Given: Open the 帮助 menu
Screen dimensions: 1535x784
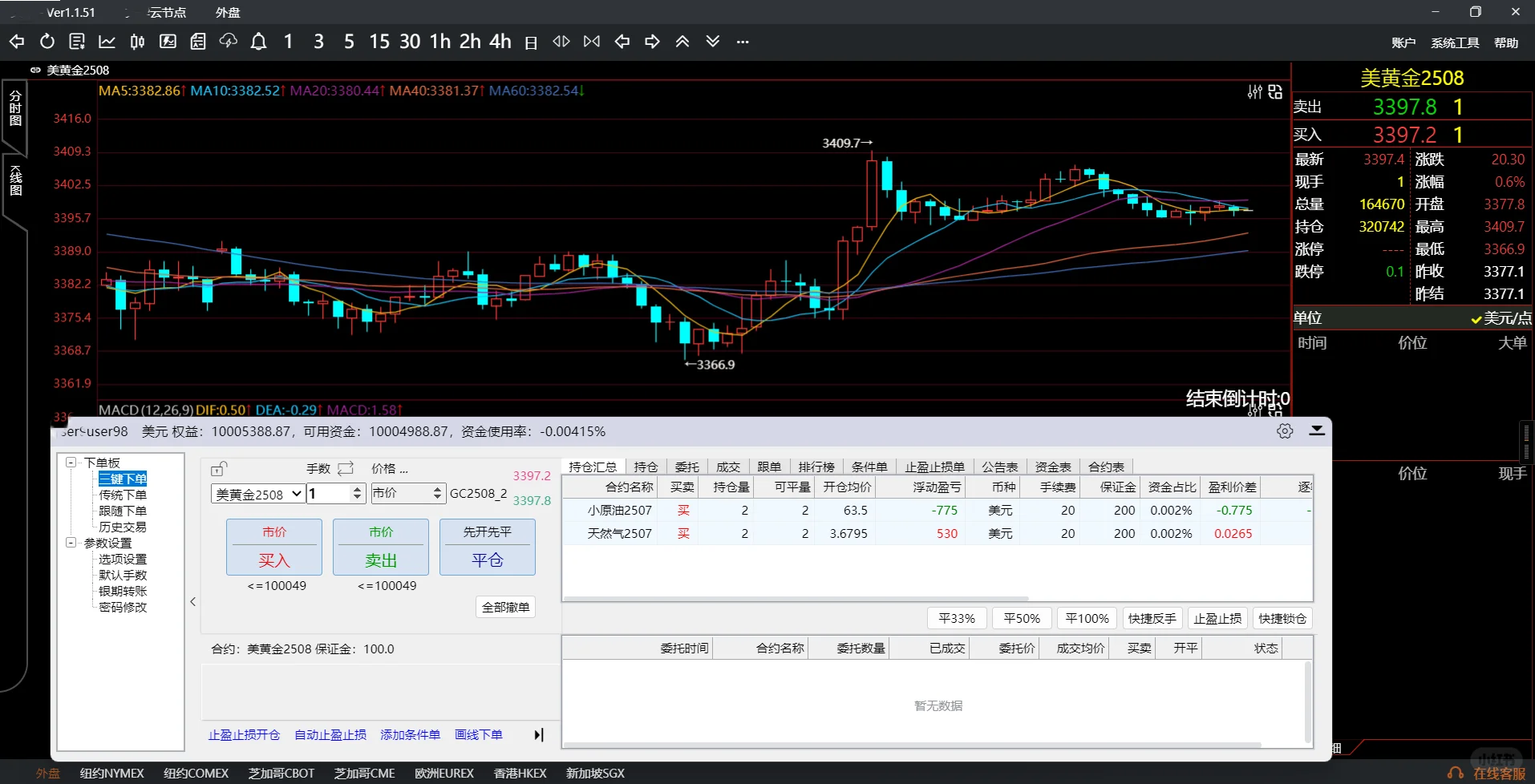Looking at the screenshot, I should point(1506,42).
